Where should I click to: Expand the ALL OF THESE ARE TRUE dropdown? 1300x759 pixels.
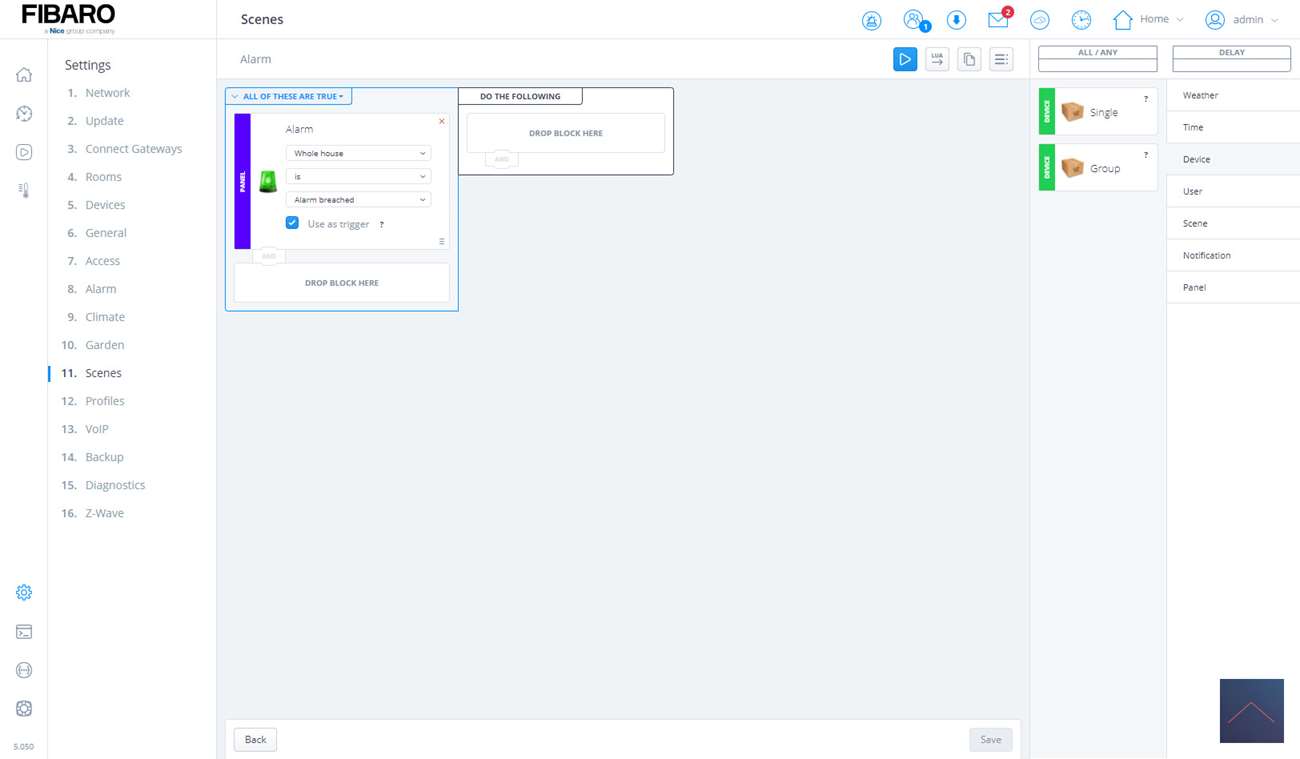(x=288, y=97)
